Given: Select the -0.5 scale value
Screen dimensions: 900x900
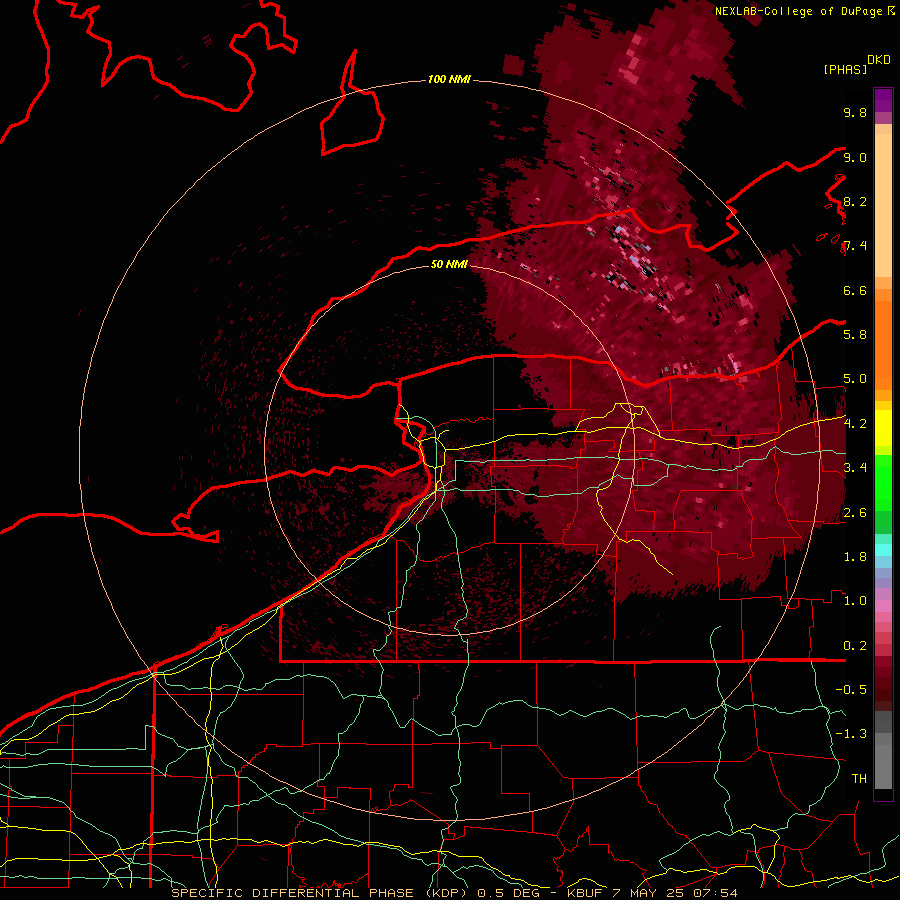Looking at the screenshot, I should pos(851,690).
